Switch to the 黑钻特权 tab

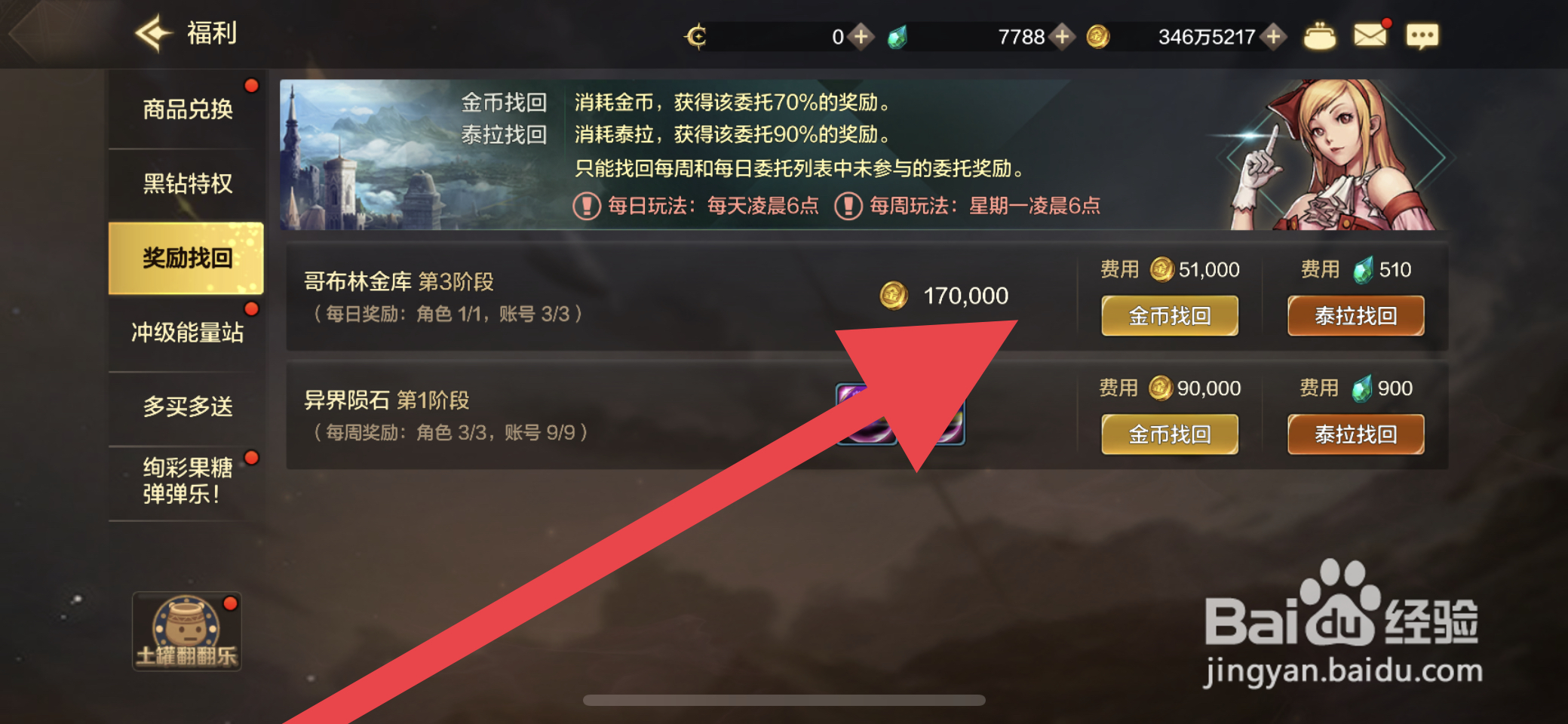click(187, 183)
